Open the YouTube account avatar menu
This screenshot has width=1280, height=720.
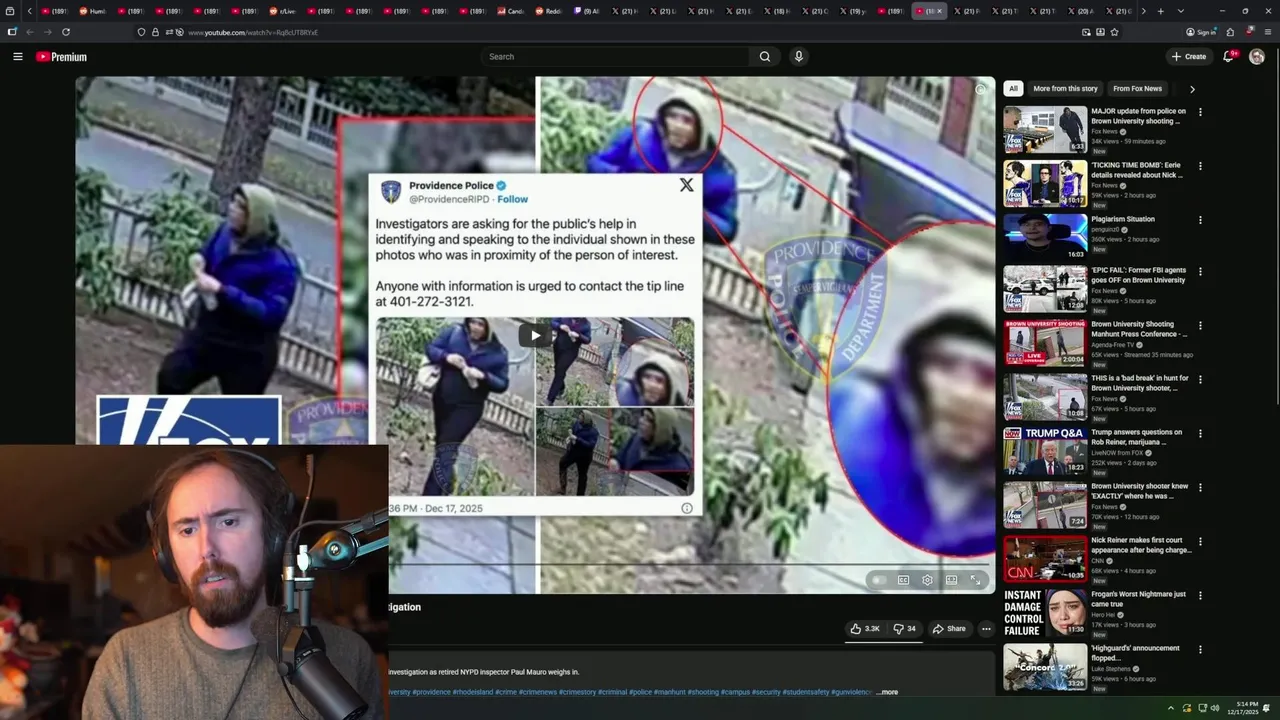pyautogui.click(x=1257, y=57)
